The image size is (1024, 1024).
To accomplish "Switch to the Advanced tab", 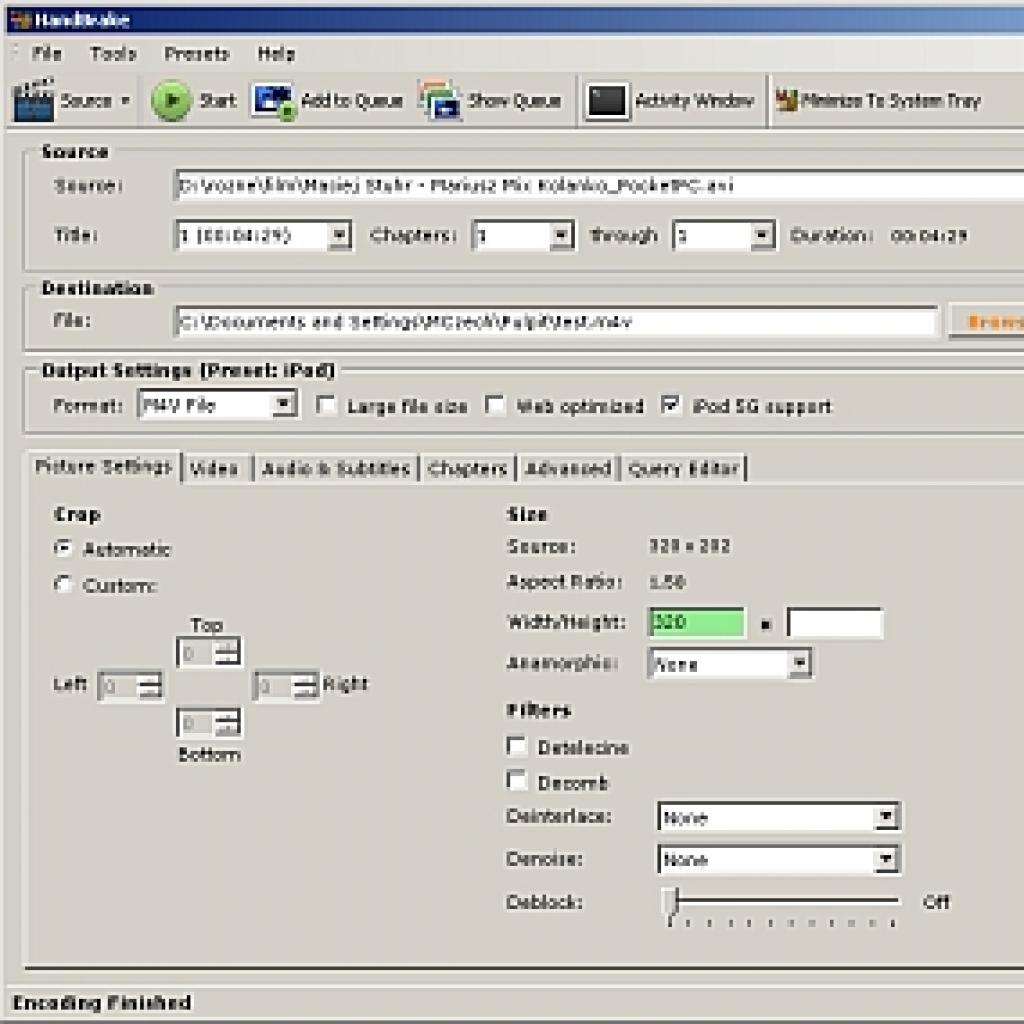I will (568, 468).
